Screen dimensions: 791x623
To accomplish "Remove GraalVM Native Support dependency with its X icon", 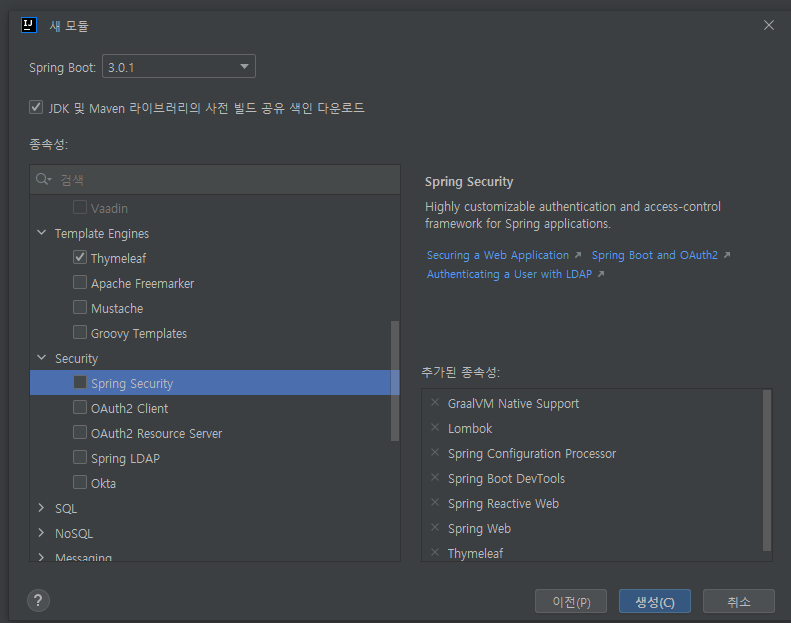I will click(435, 403).
